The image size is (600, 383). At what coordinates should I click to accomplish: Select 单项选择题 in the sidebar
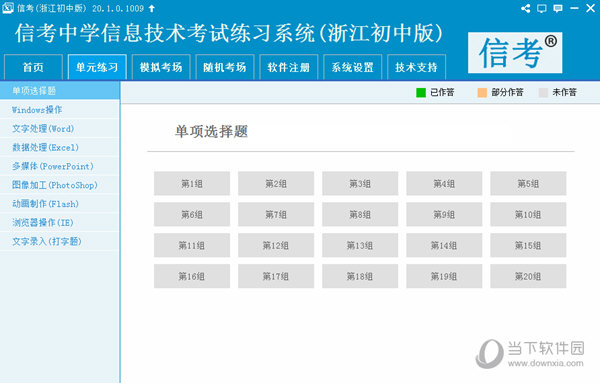click(60, 91)
